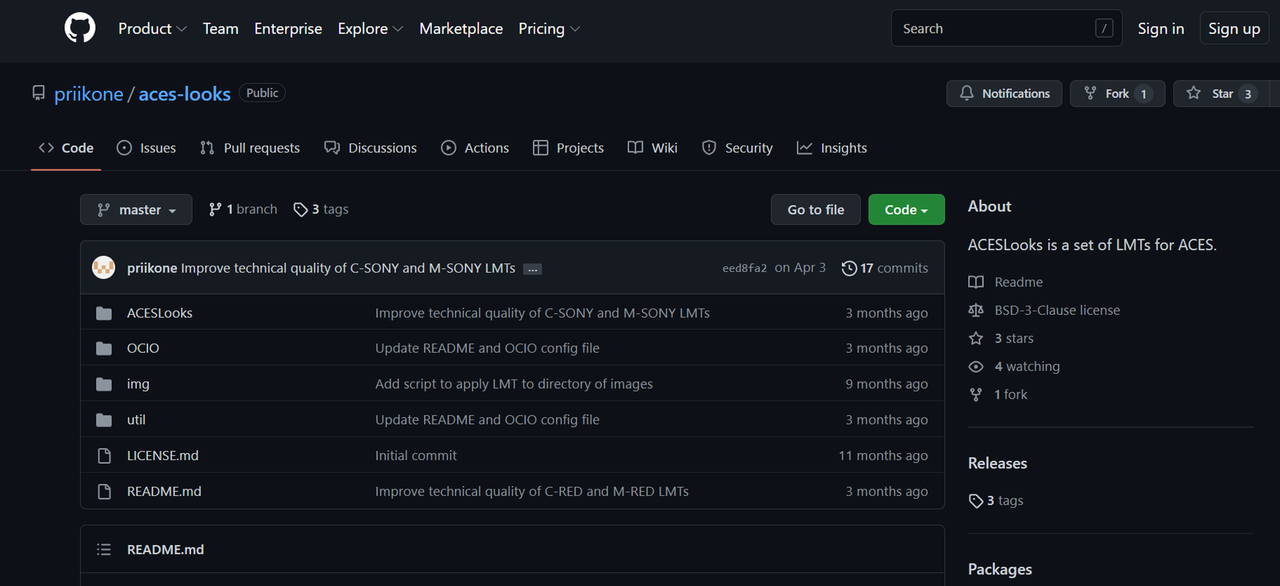The width and height of the screenshot is (1280, 586).
Task: Open the Enterprise page
Action: click(288, 29)
